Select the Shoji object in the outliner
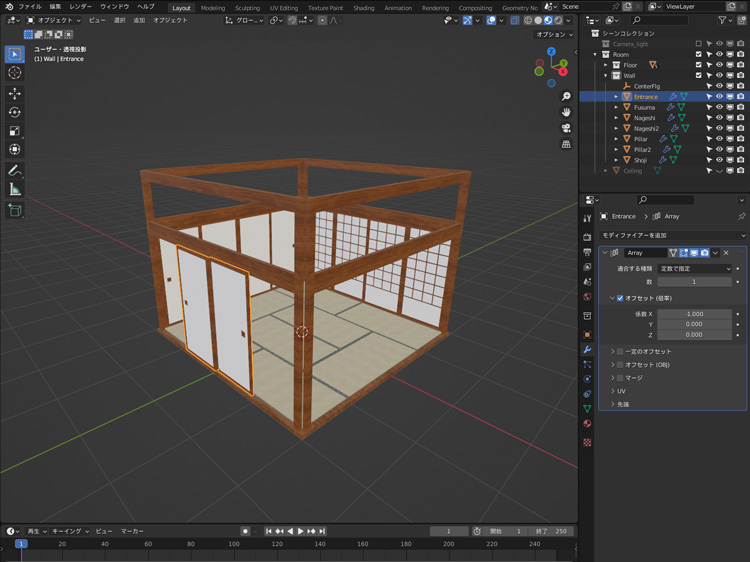The height and width of the screenshot is (562, 750). (640, 160)
